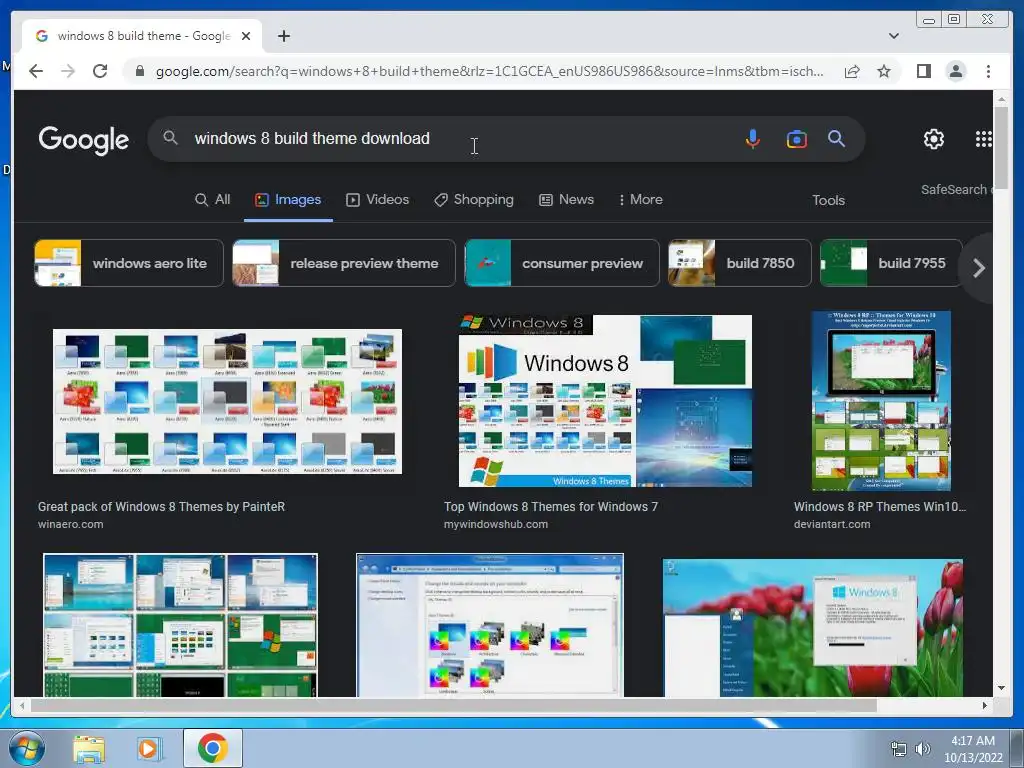Image resolution: width=1024 pixels, height=768 pixels.
Task: Open Top Windows 8 Themes image
Action: [605, 401]
